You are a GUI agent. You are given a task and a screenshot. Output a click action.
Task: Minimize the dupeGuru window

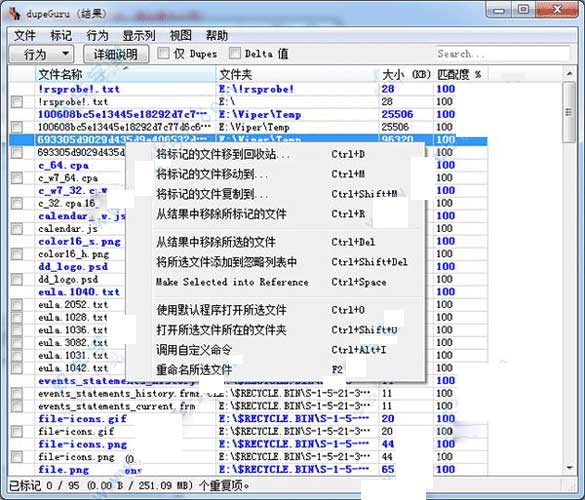[x=499, y=10]
